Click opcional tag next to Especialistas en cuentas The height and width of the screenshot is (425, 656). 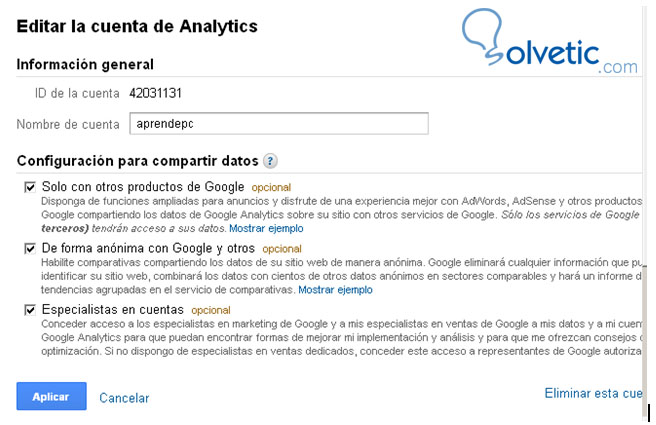click(210, 311)
